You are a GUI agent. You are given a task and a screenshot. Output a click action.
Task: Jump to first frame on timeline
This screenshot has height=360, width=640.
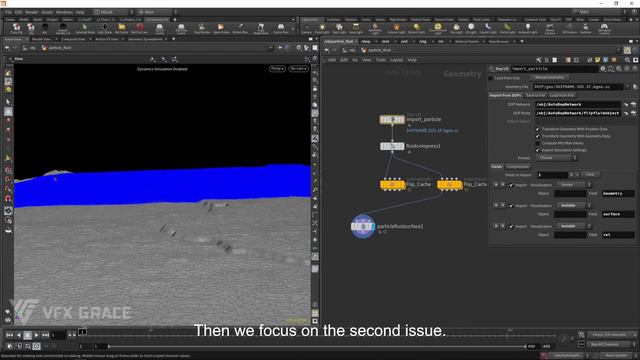point(9,335)
